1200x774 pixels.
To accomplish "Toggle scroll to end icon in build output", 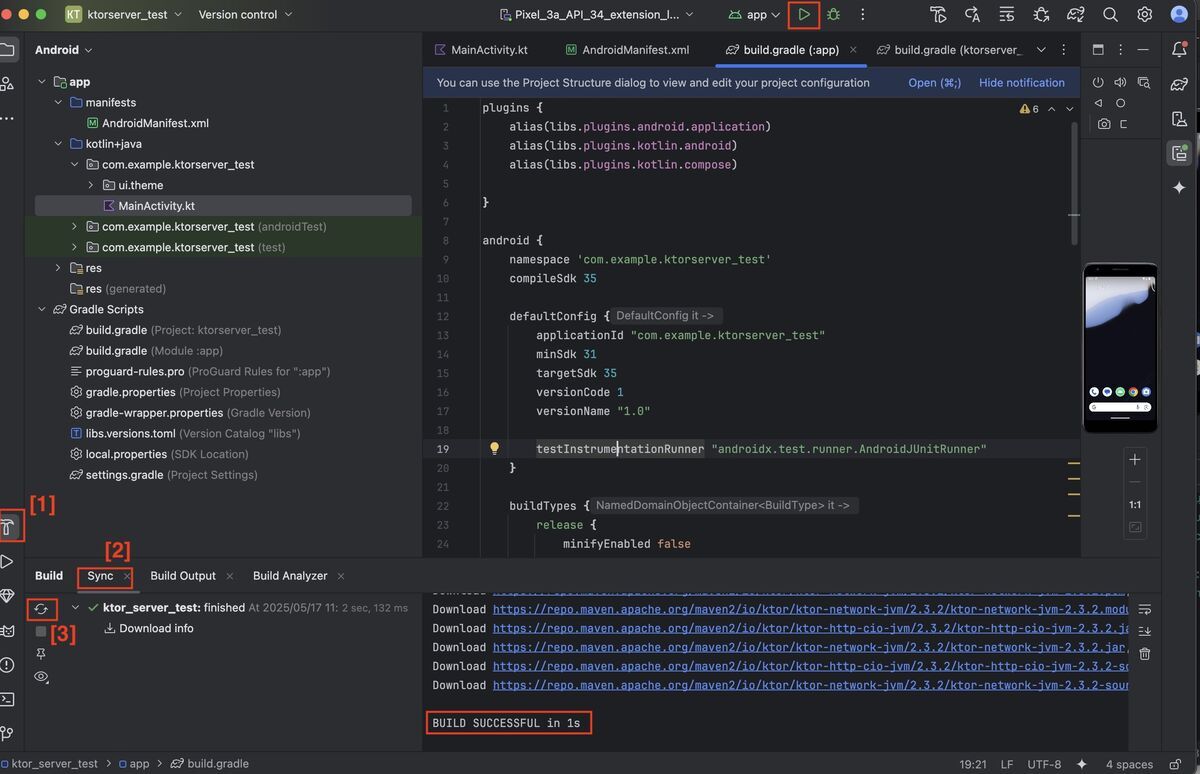I will 1145,631.
